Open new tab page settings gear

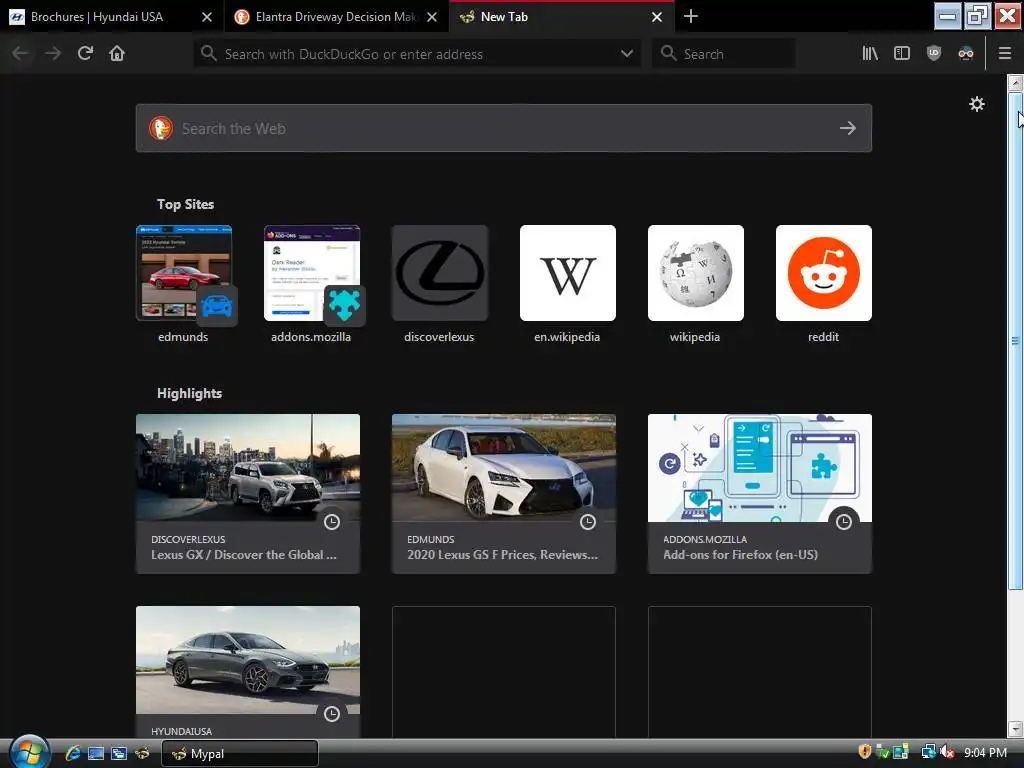976,104
